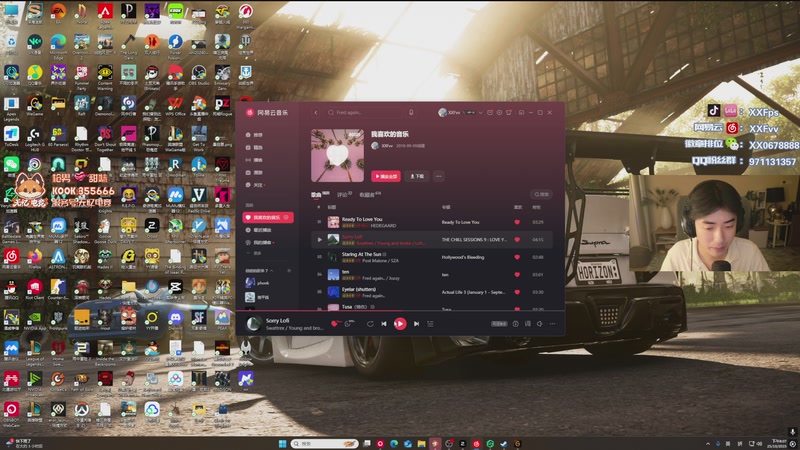Toggle heart on "Eyelar (shutters)" row
800x450 pixels.
517,292
